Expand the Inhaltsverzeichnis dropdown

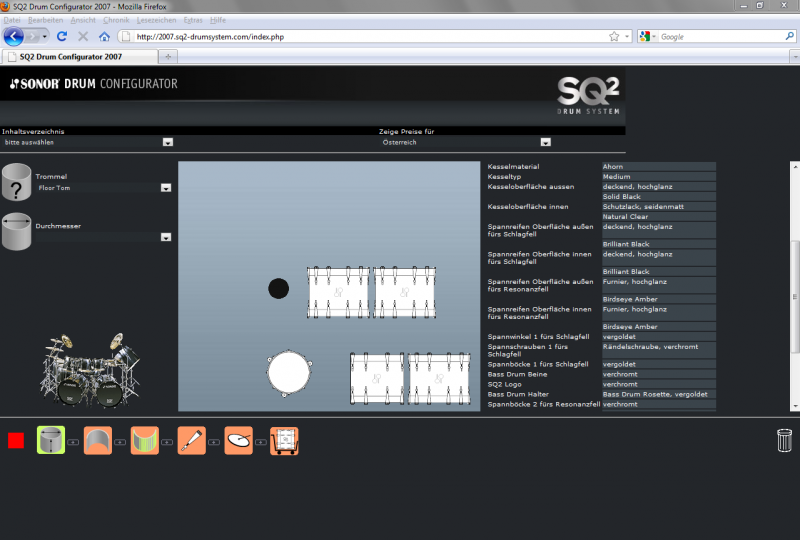pos(168,142)
